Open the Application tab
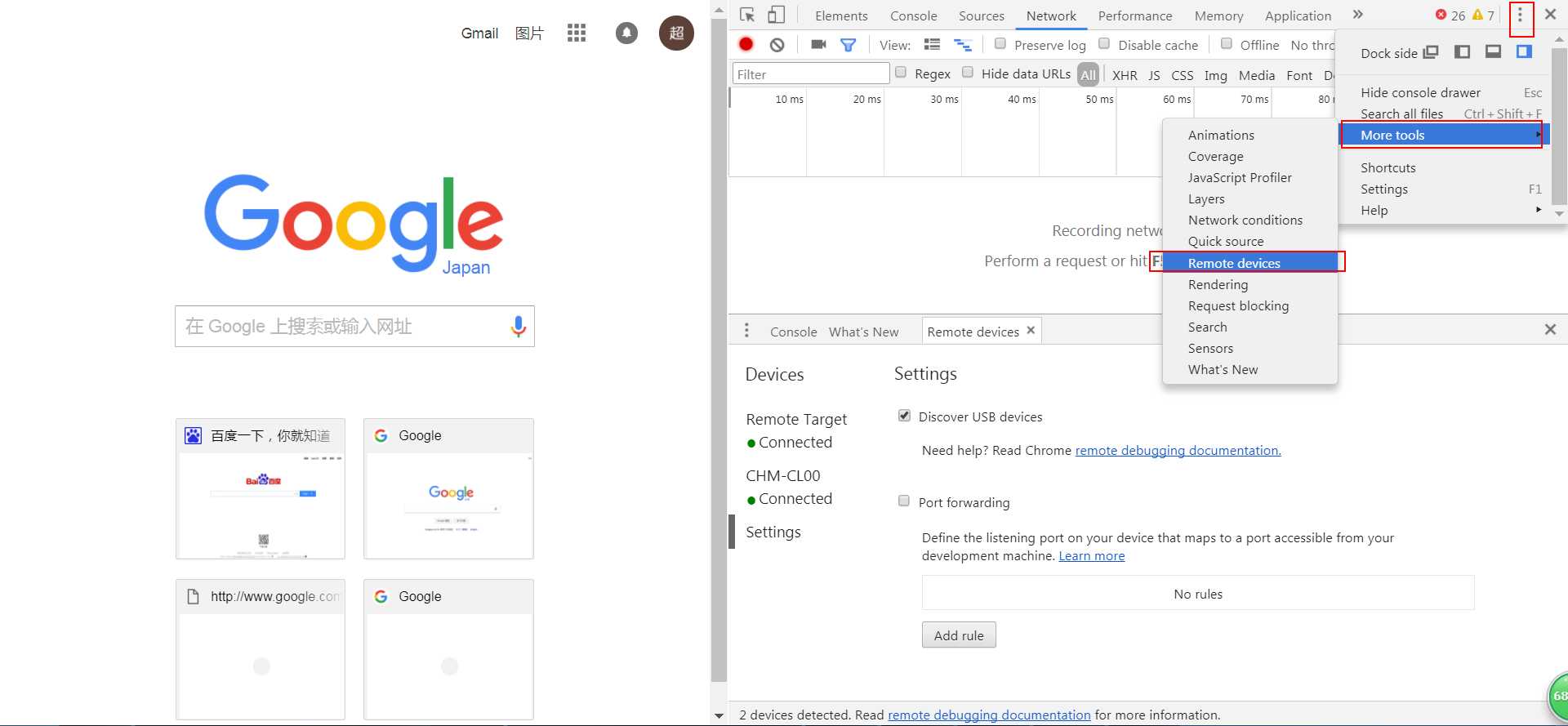Image resolution: width=1568 pixels, height=726 pixels. click(1298, 16)
